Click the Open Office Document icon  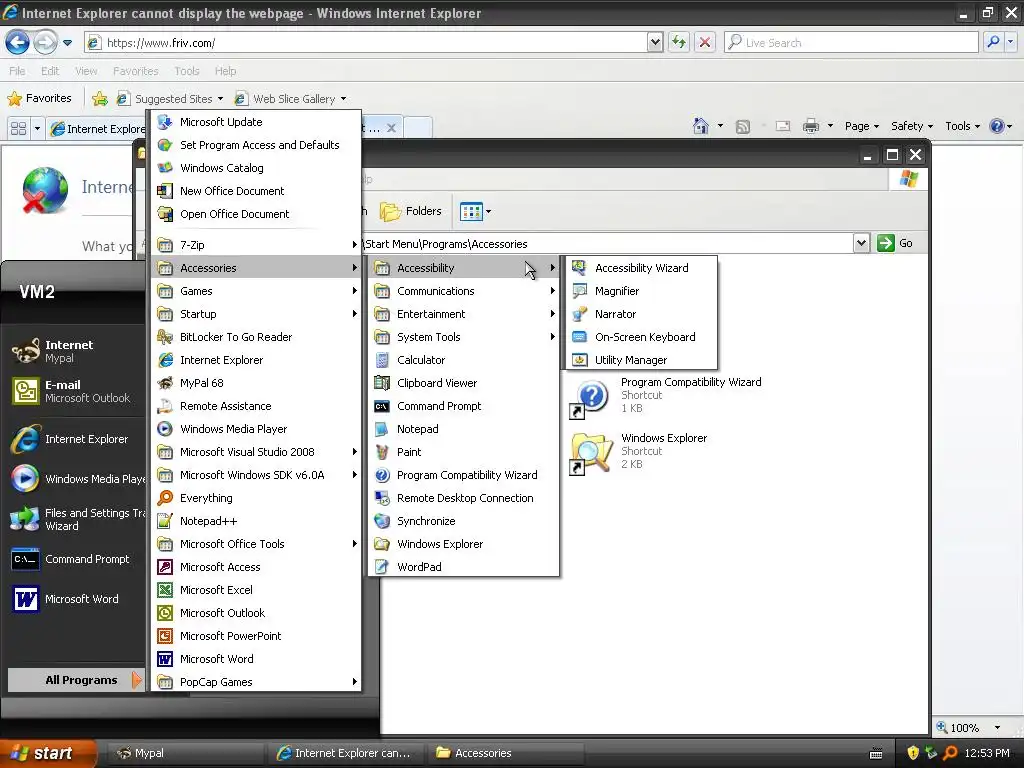click(165, 214)
